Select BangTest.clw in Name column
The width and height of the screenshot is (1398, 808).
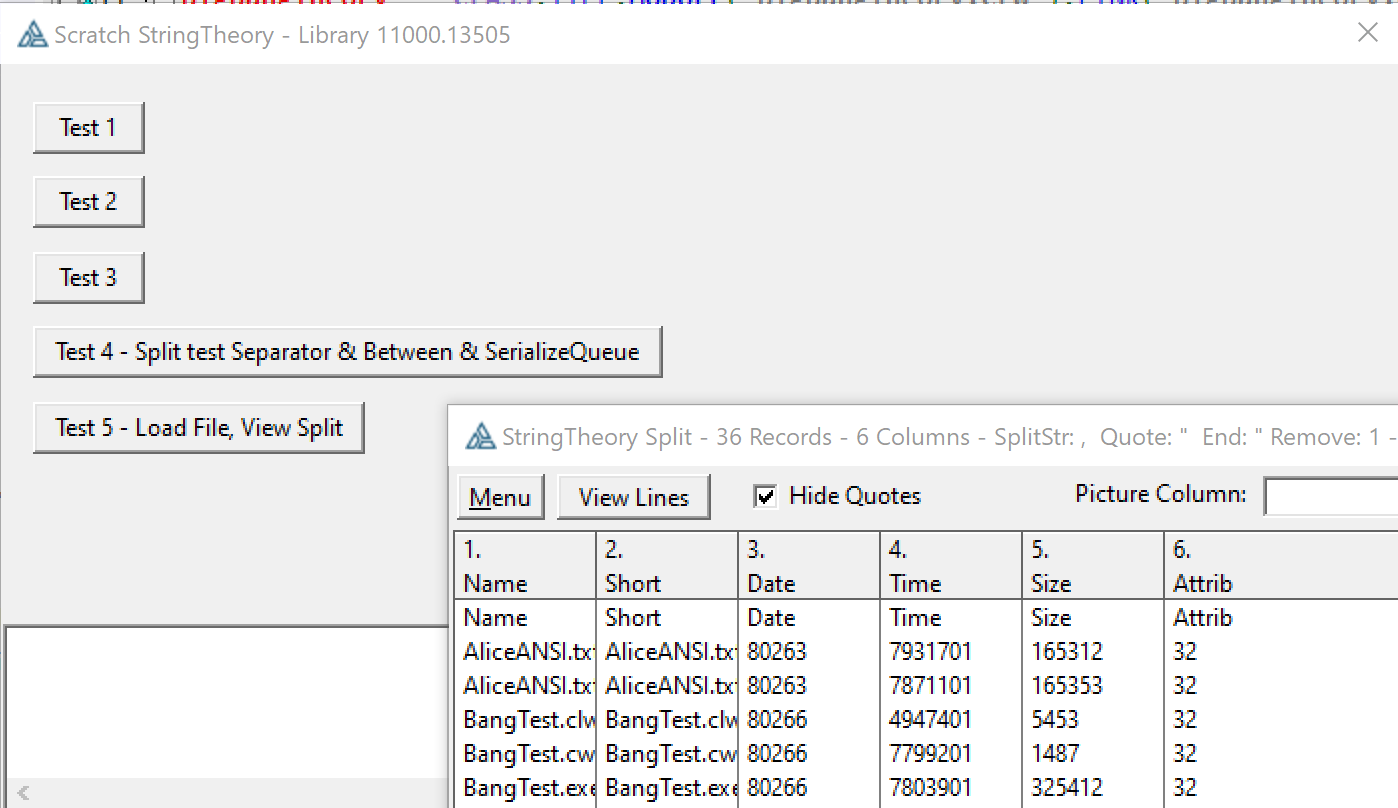526,720
